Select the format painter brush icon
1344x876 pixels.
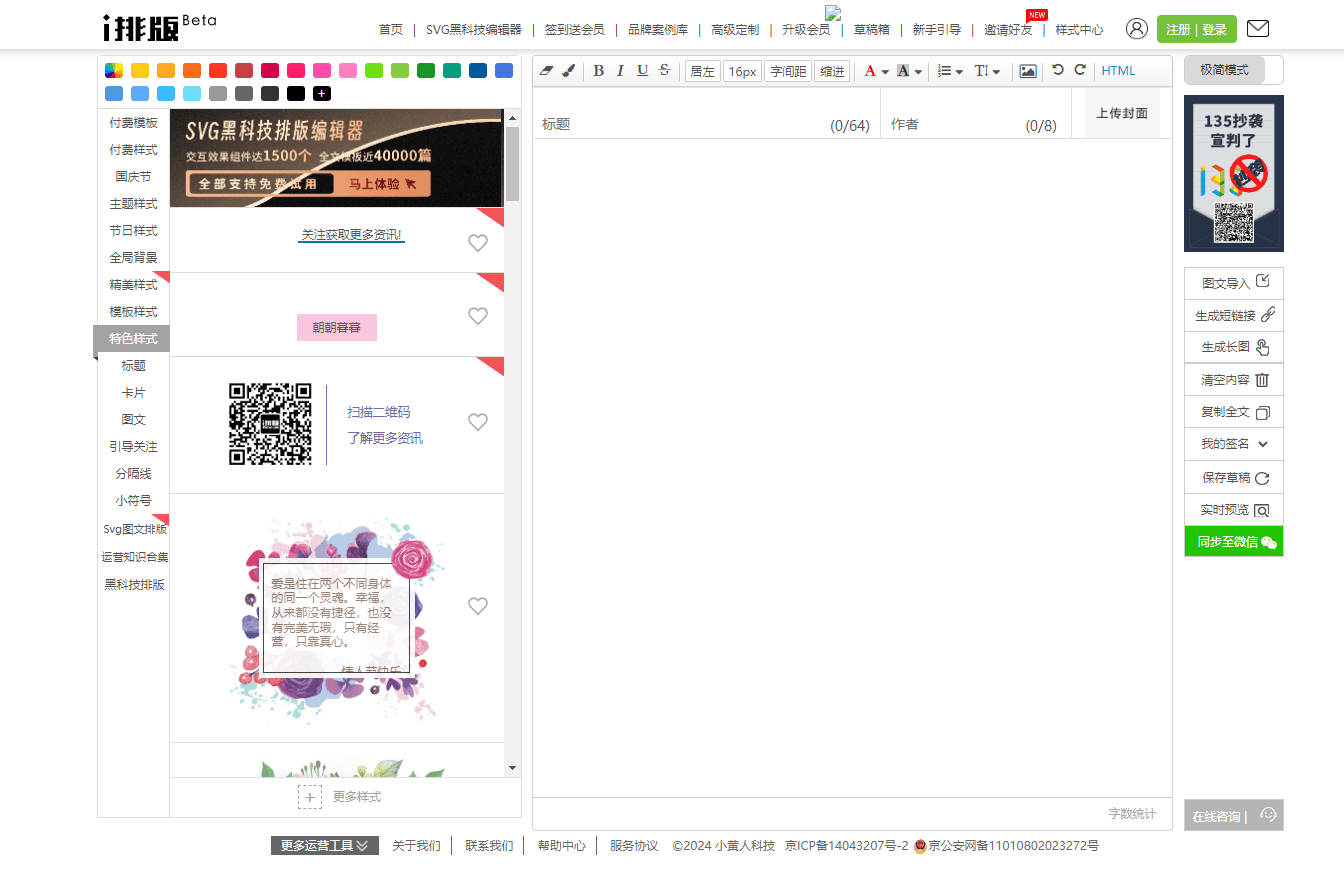click(x=568, y=71)
